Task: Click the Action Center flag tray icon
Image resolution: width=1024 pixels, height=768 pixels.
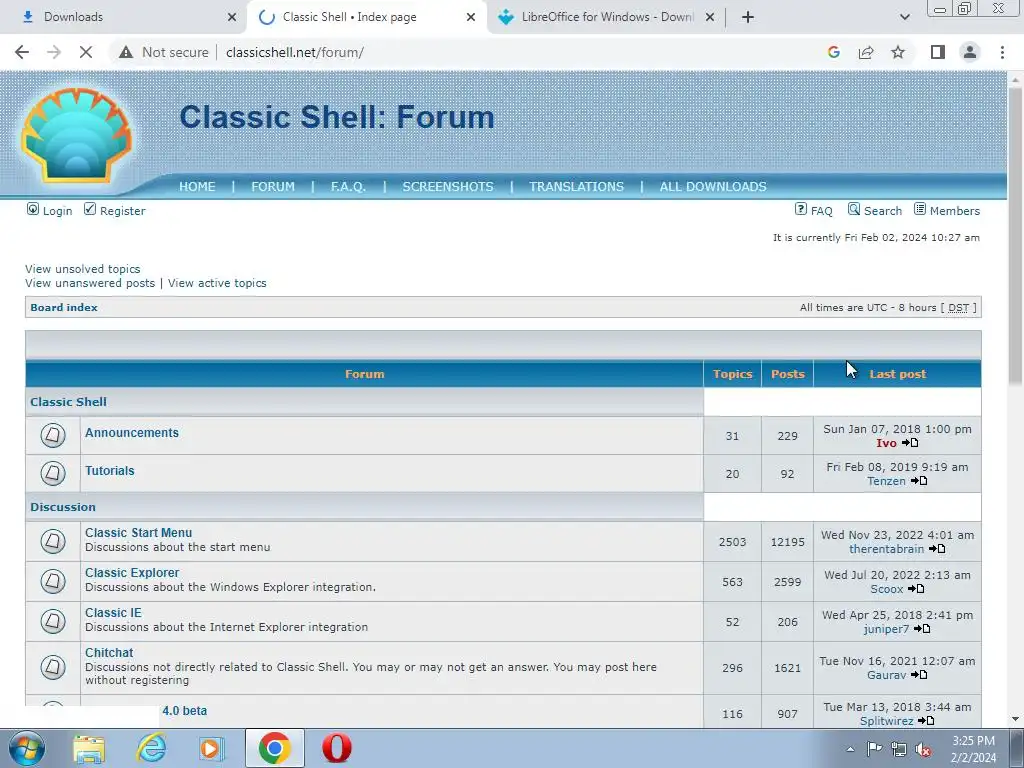Action: 874,749
